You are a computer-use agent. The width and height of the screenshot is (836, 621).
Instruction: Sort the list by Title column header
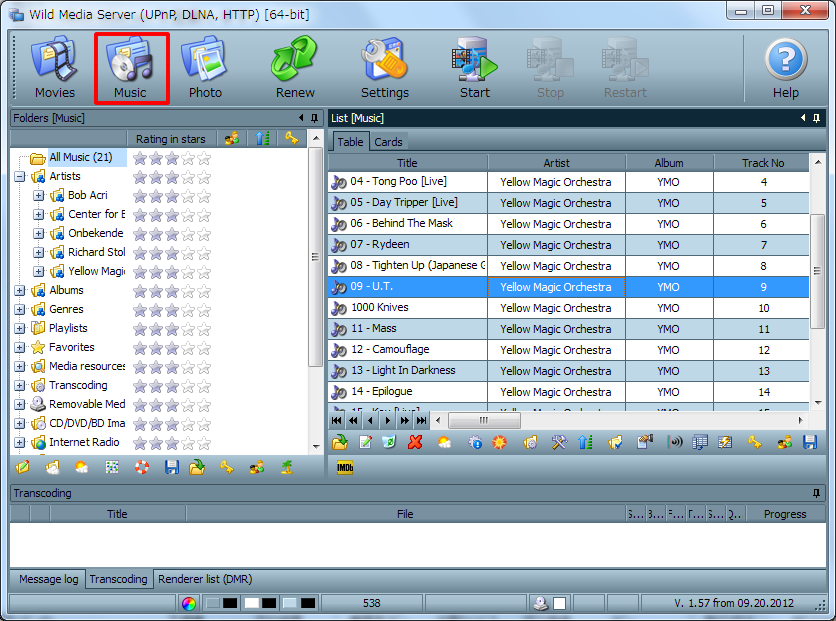(x=407, y=163)
